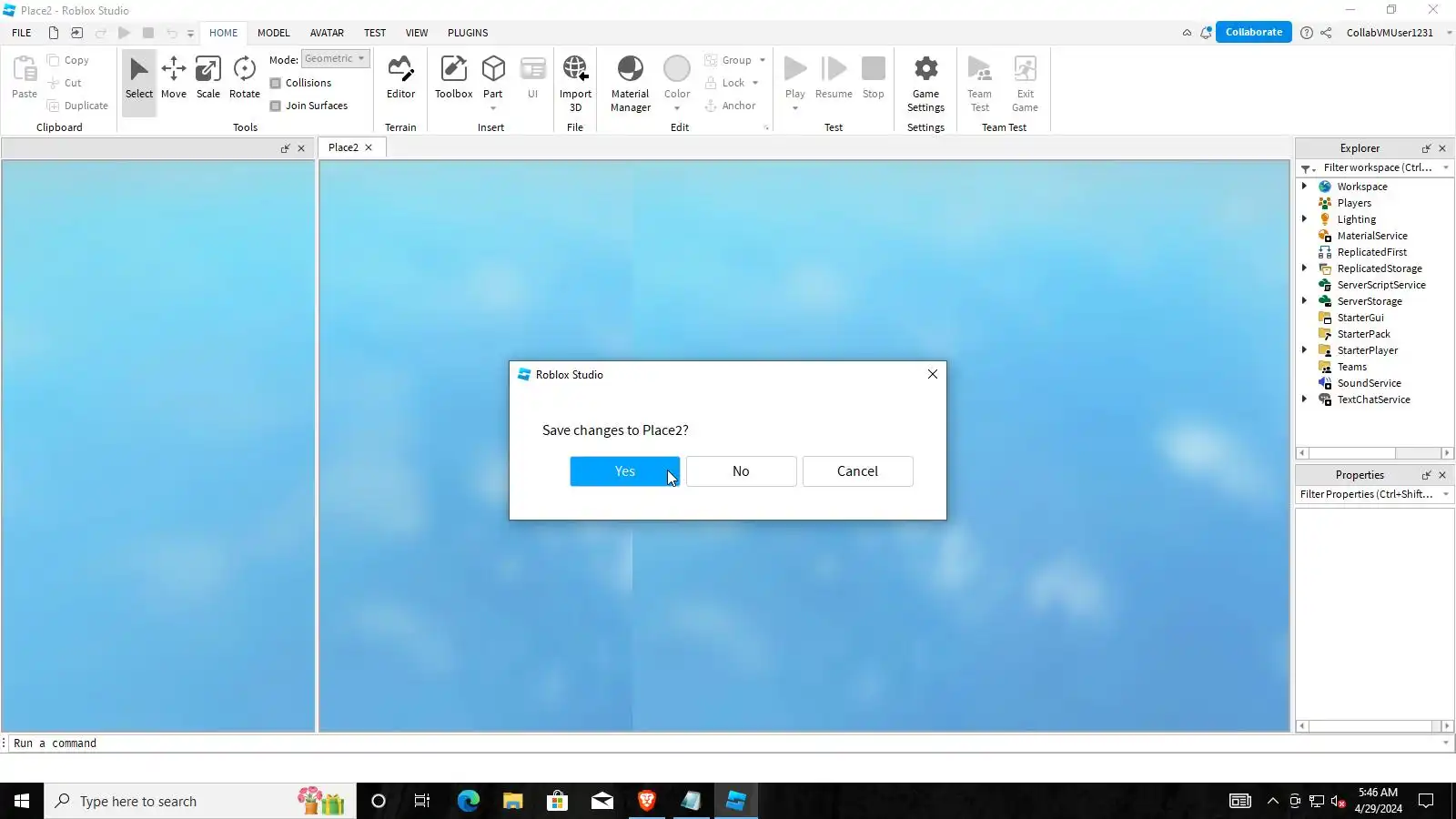Start a Team Test
The height and width of the screenshot is (819, 1456).
[x=979, y=84]
